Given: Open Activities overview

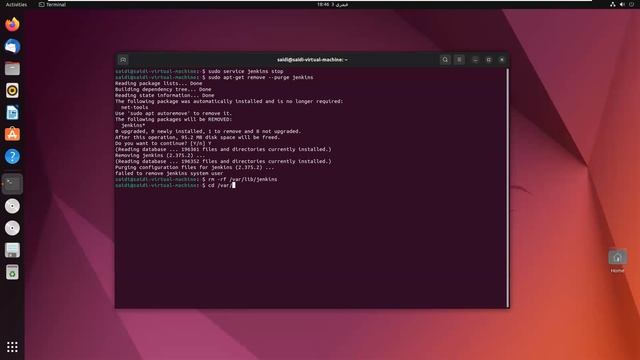Looking at the screenshot, I should click(x=16, y=4).
